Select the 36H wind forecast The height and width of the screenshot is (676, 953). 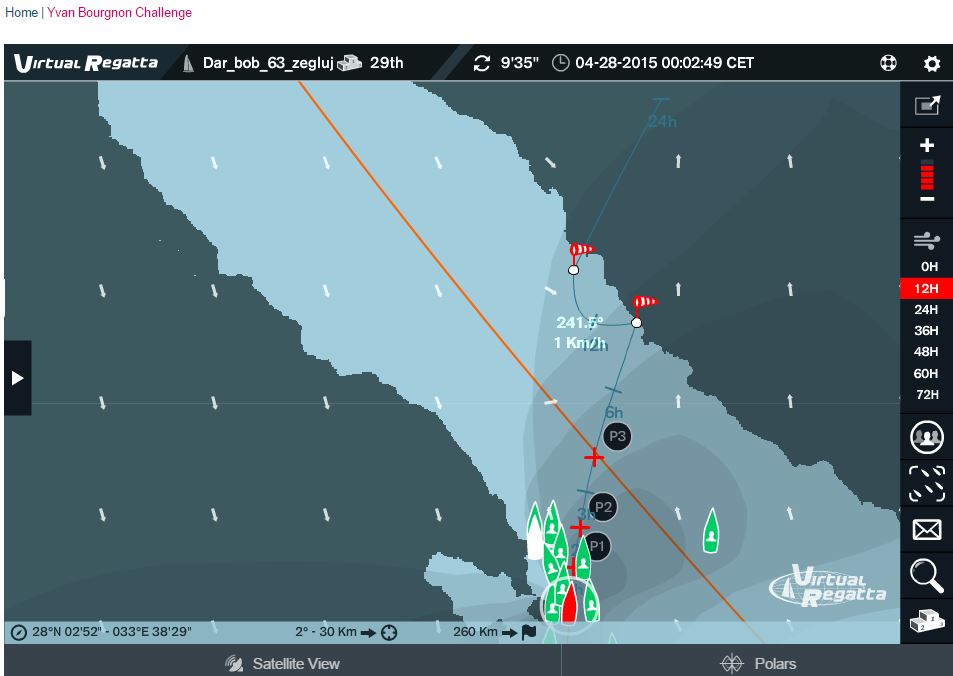pos(927,331)
